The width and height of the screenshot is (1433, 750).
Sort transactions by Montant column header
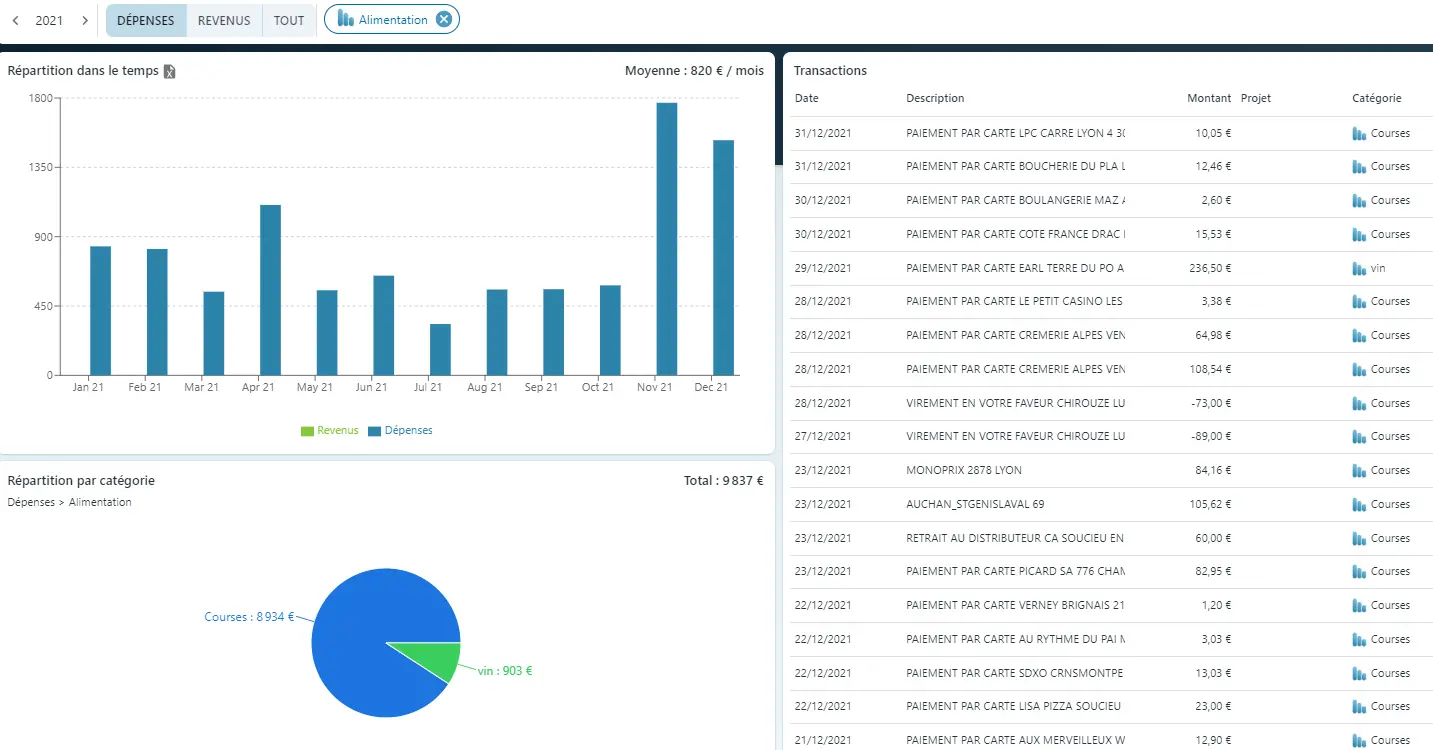(x=1208, y=99)
